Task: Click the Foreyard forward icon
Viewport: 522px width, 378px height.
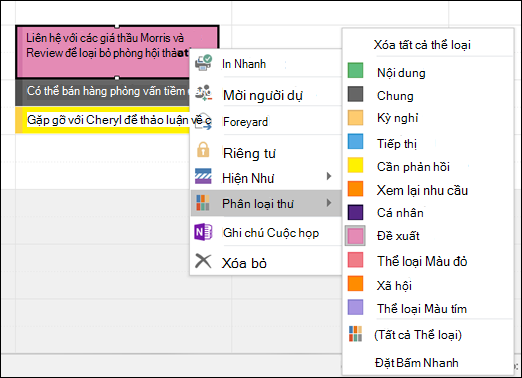Action: tap(203, 121)
